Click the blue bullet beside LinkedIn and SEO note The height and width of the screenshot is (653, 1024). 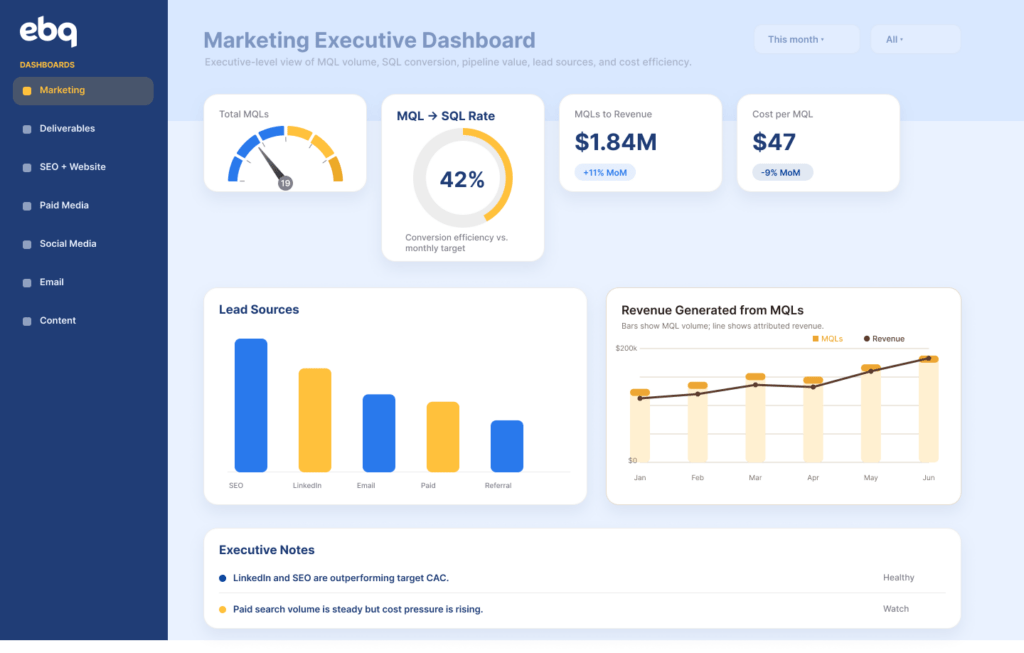click(x=223, y=579)
